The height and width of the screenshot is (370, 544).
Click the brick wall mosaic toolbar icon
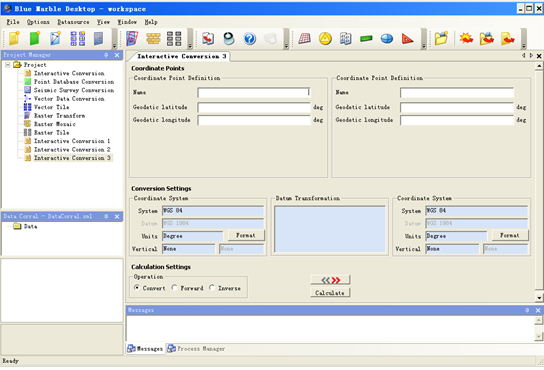coord(153,39)
